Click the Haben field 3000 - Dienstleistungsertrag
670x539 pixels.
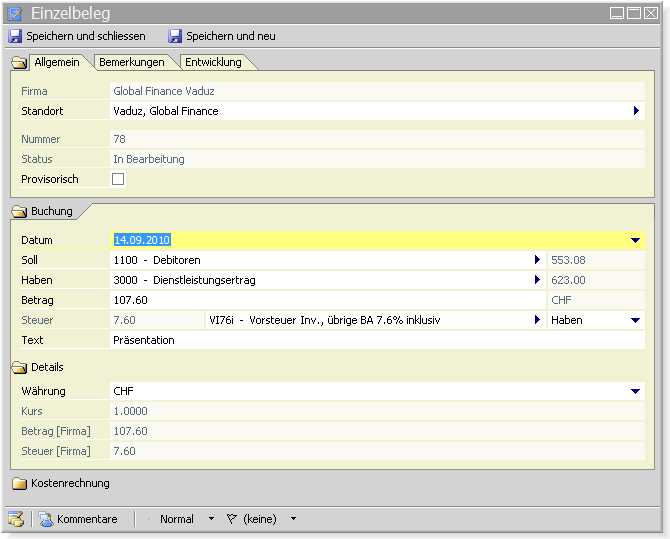point(328,280)
